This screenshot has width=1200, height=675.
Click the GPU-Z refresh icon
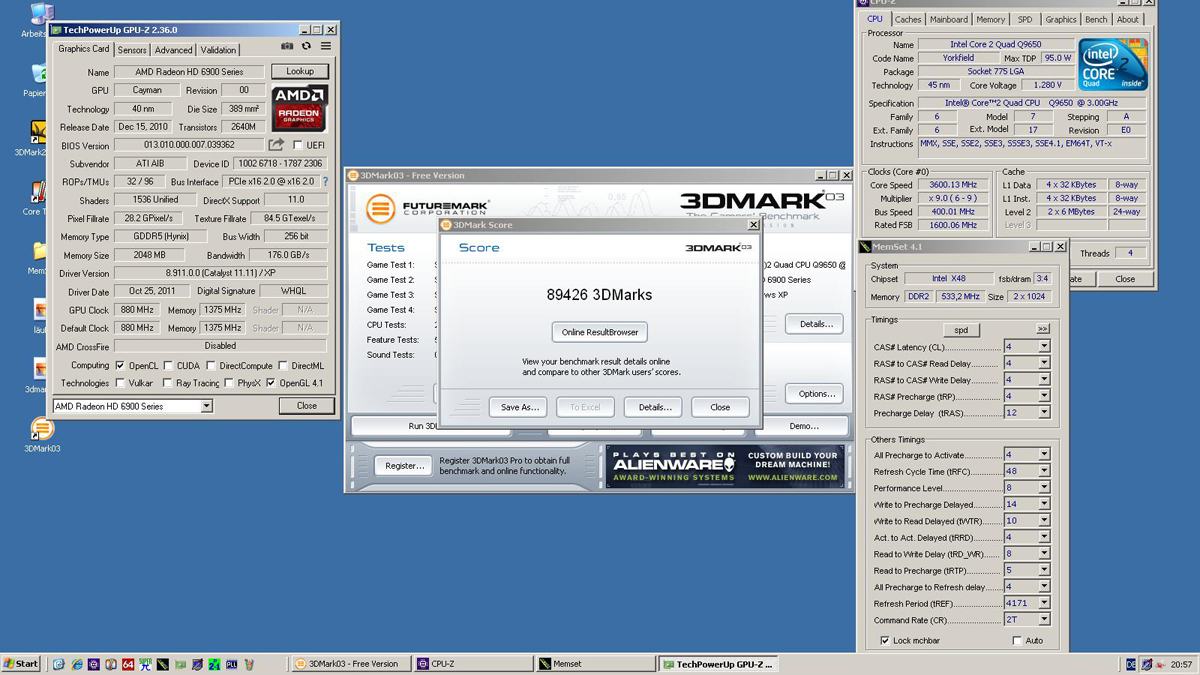(x=306, y=46)
